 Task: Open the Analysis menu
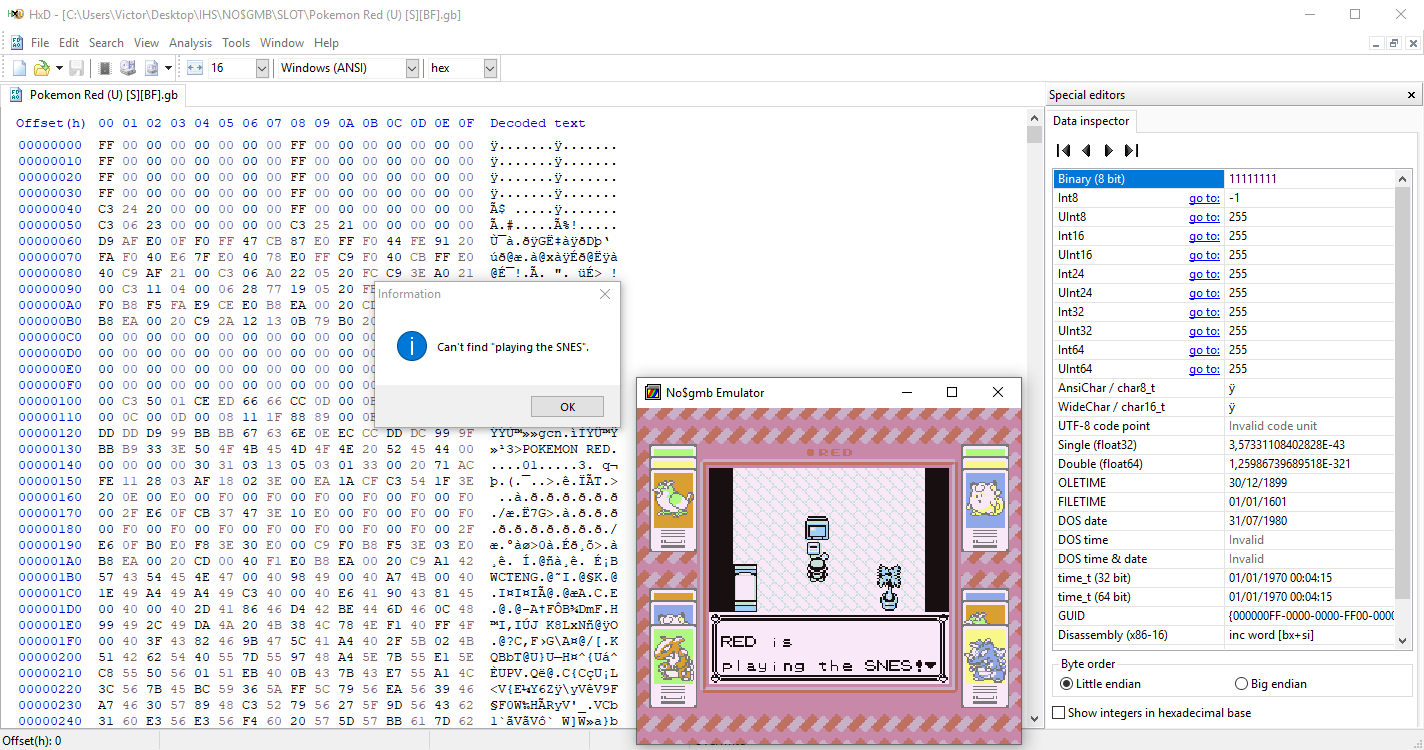pos(190,43)
